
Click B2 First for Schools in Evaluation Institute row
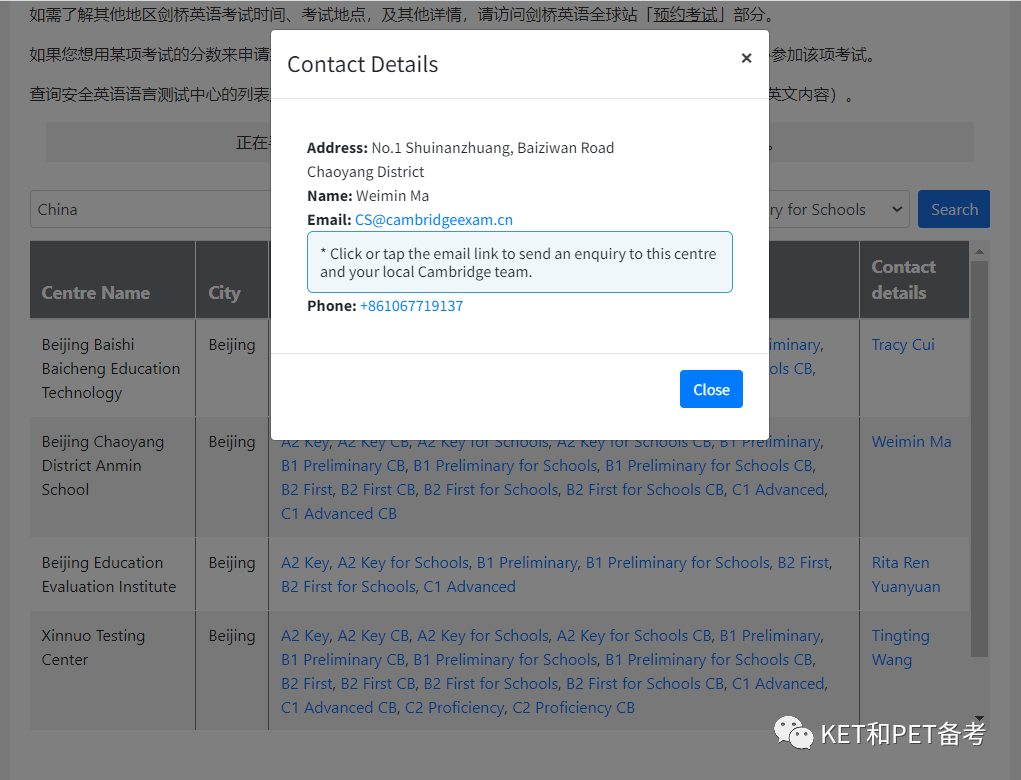[x=348, y=587]
